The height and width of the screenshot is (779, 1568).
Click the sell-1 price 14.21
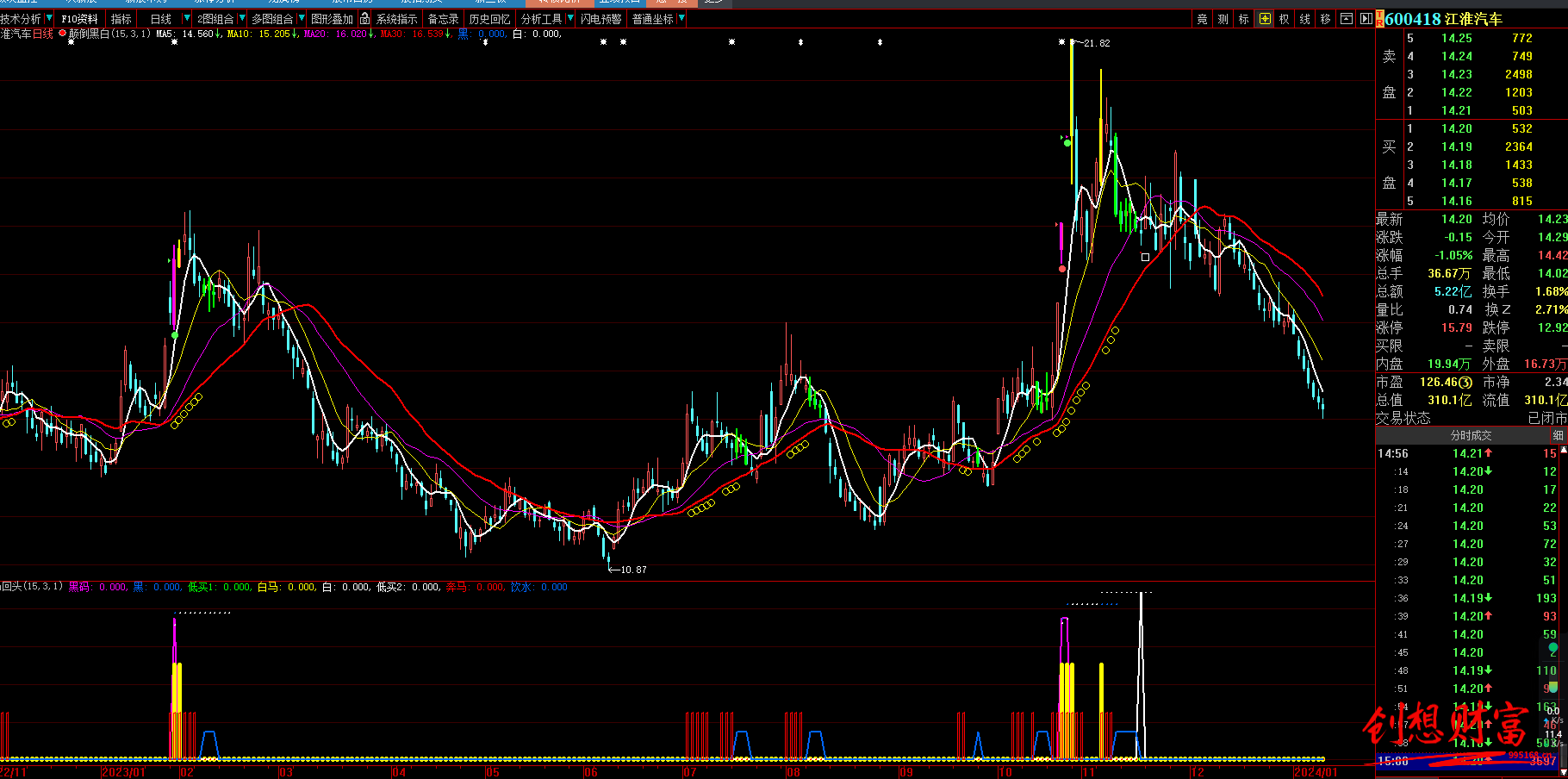tap(1457, 110)
